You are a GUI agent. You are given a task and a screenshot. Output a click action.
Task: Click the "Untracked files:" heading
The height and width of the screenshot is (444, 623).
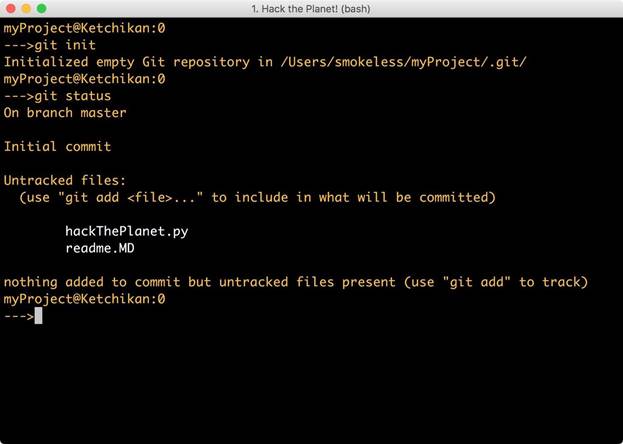[65, 181]
